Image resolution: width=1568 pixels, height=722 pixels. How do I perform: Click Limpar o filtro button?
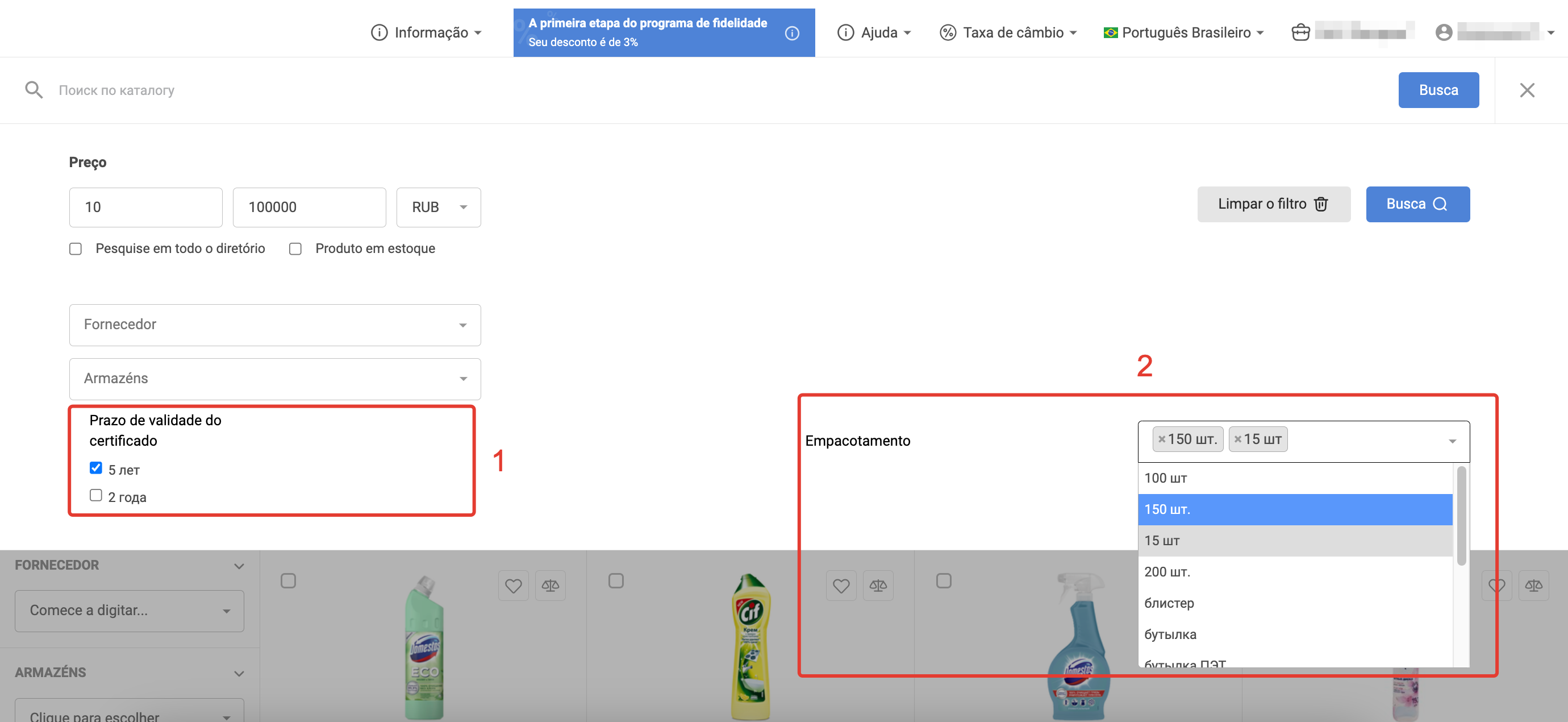(1273, 204)
